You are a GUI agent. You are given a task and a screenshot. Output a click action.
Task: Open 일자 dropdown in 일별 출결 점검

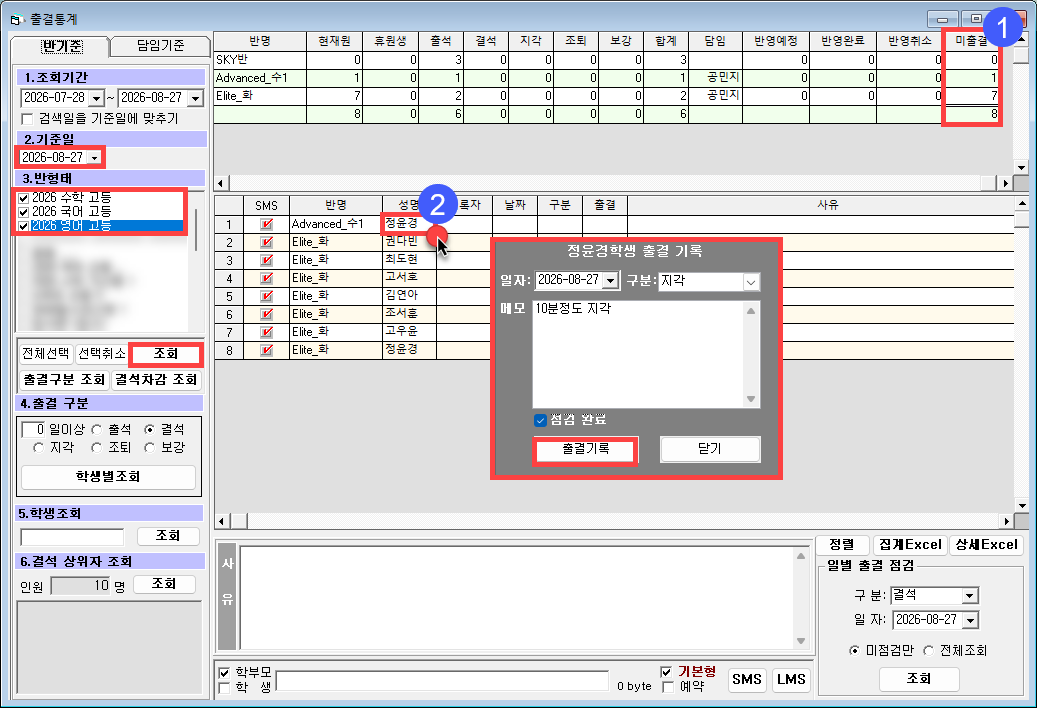click(971, 620)
